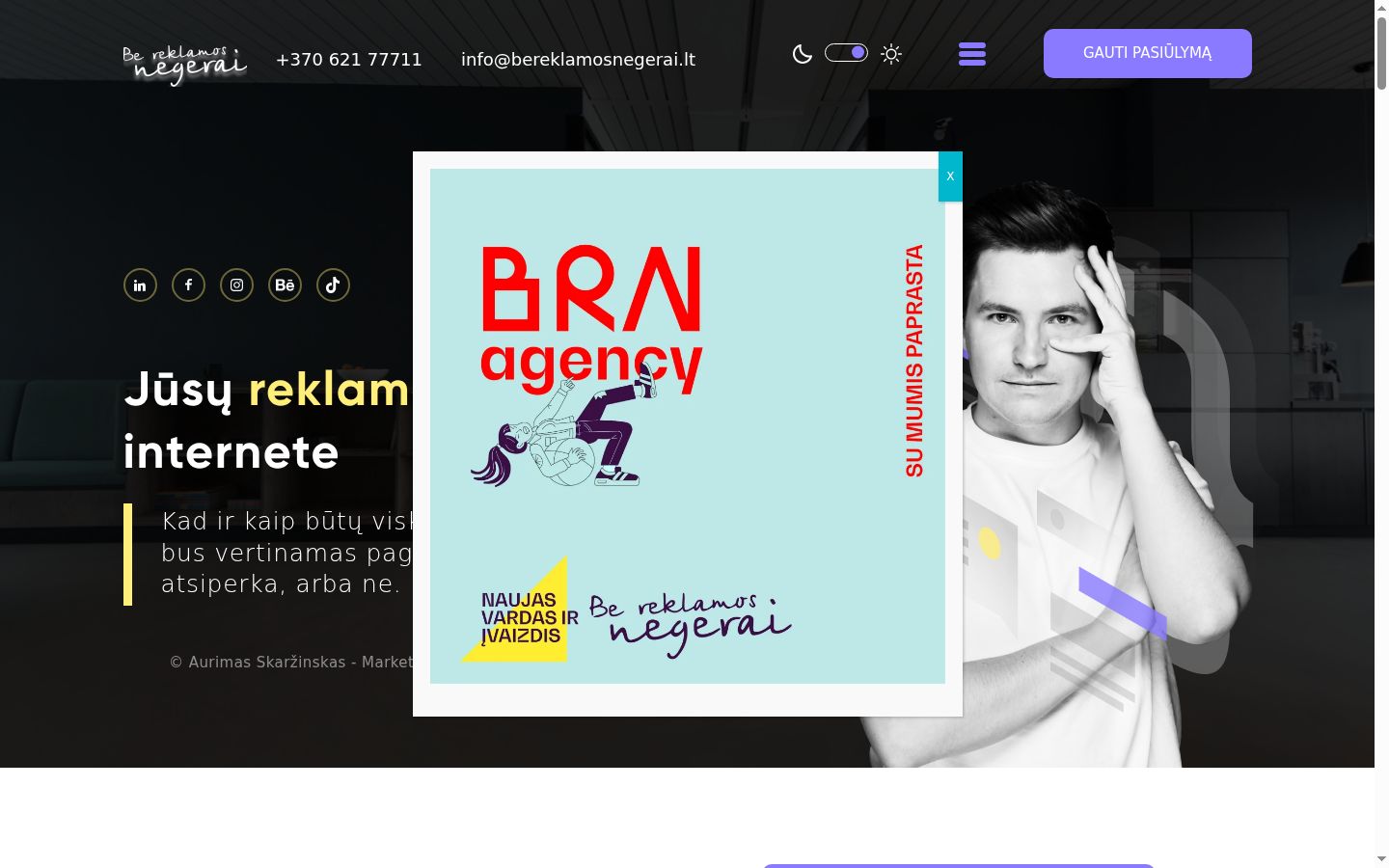Open the TikTok social icon
The height and width of the screenshot is (868, 1389).
pos(333,285)
